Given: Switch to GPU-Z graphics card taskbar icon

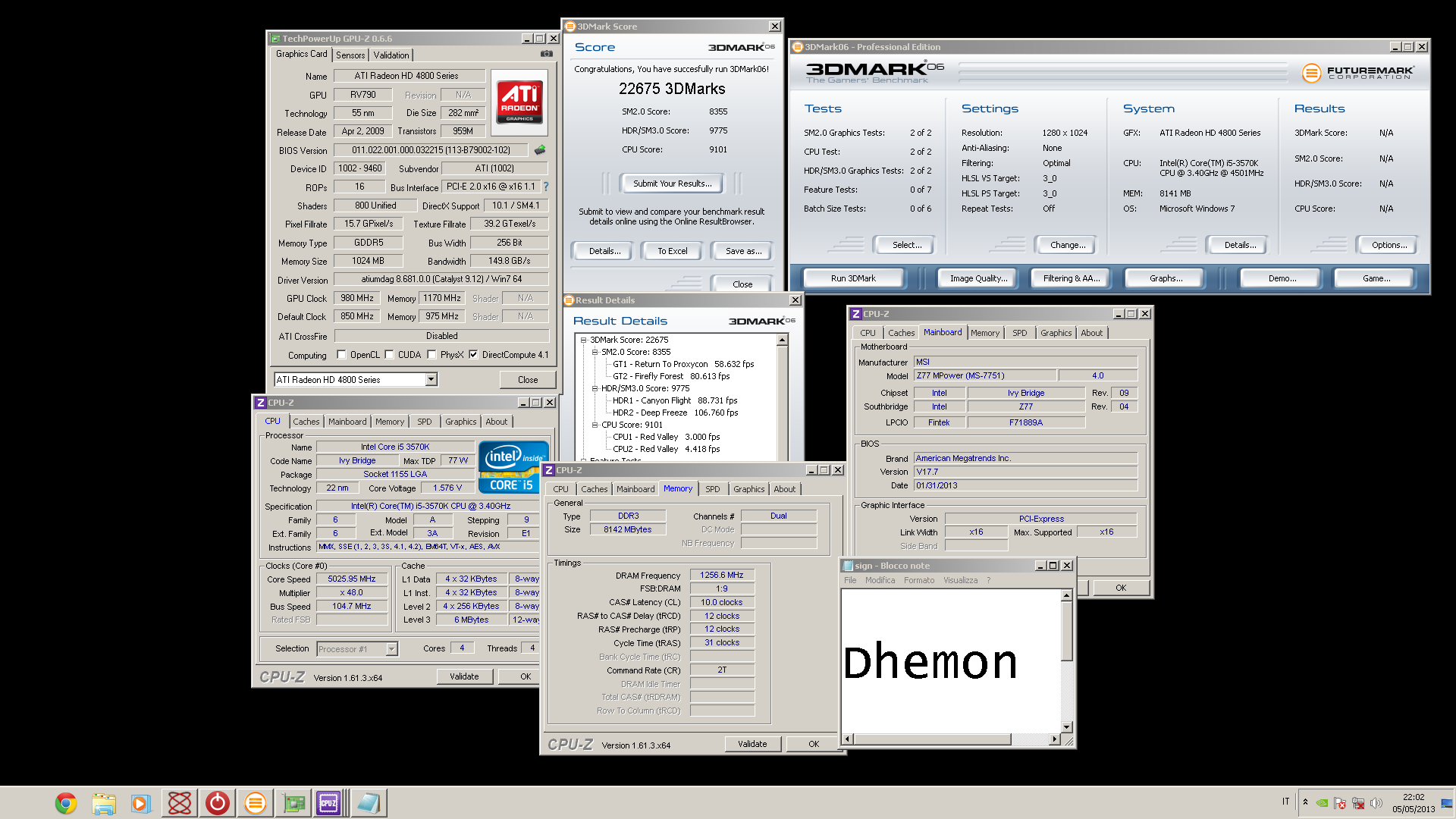Looking at the screenshot, I should click(x=293, y=803).
